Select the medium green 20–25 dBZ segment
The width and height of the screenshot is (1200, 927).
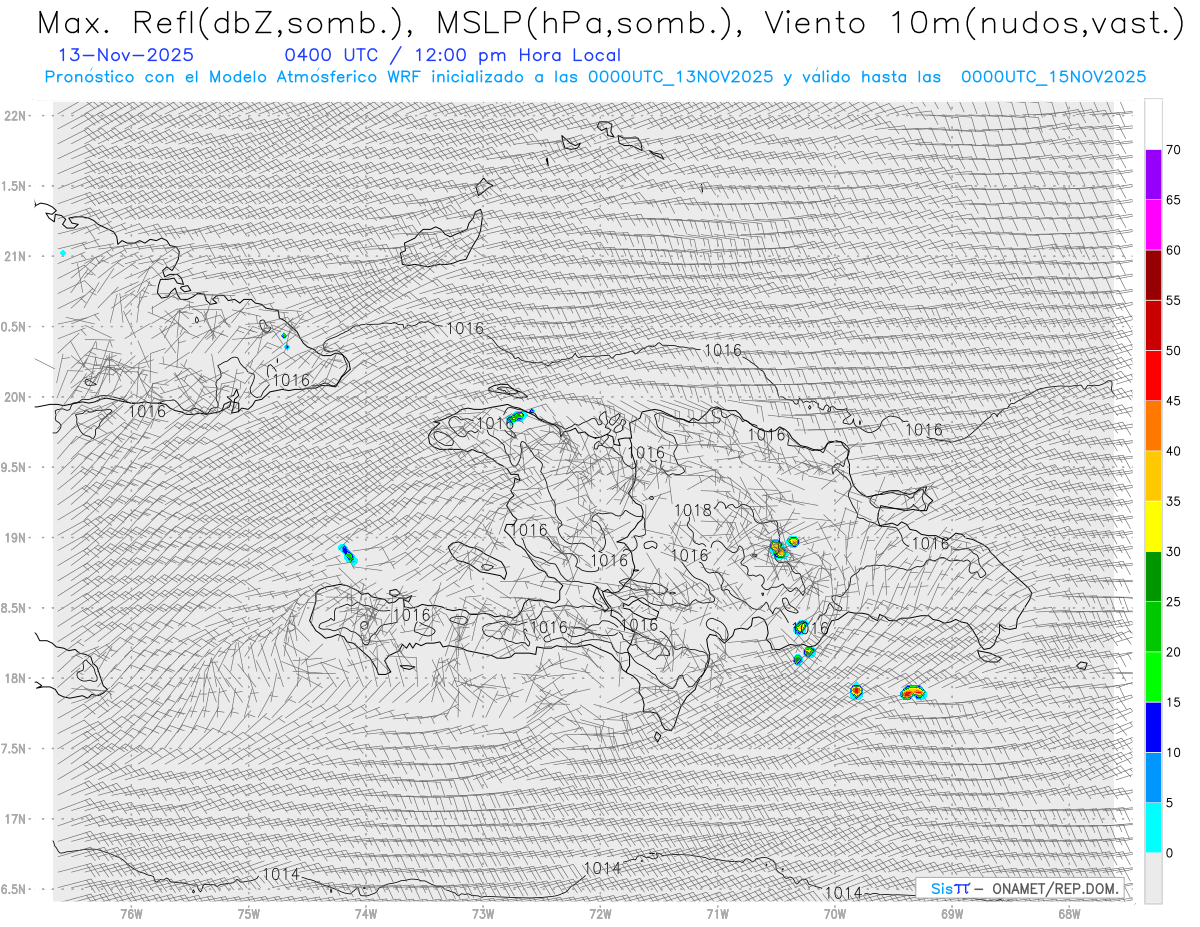(1153, 627)
